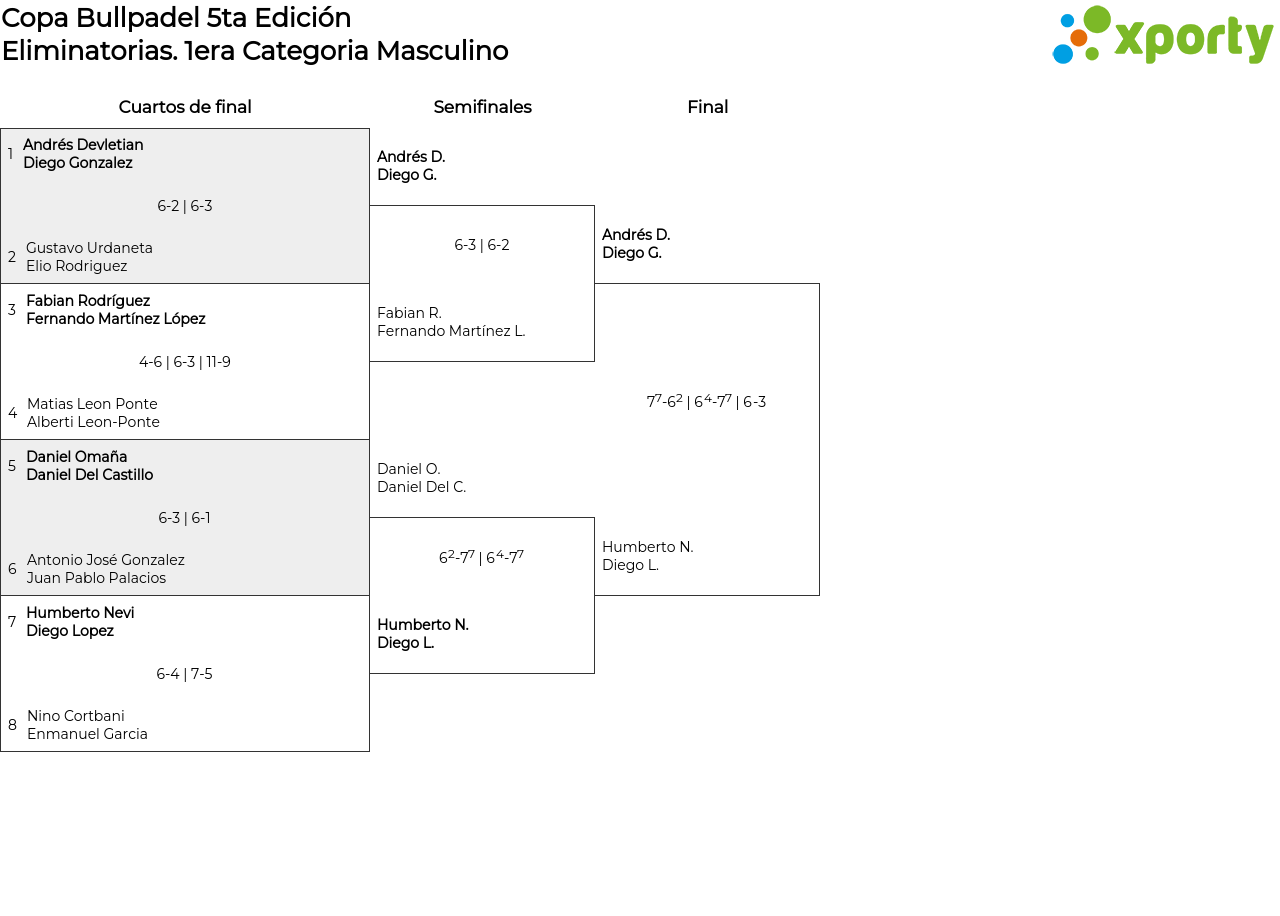This screenshot has width=1280, height=916.
Task: Open the Antonio José Gonzalez team
Action: (x=105, y=569)
